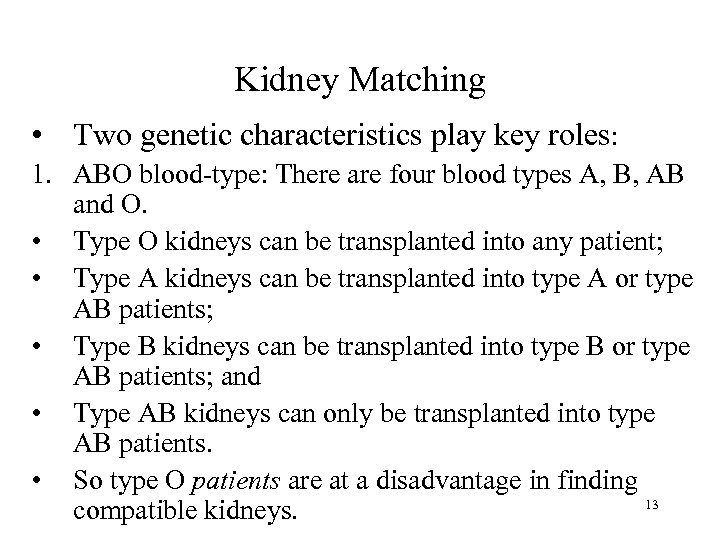Click the slide title Kidney Matching
This screenshot has height=540, width=720.
(x=360, y=80)
